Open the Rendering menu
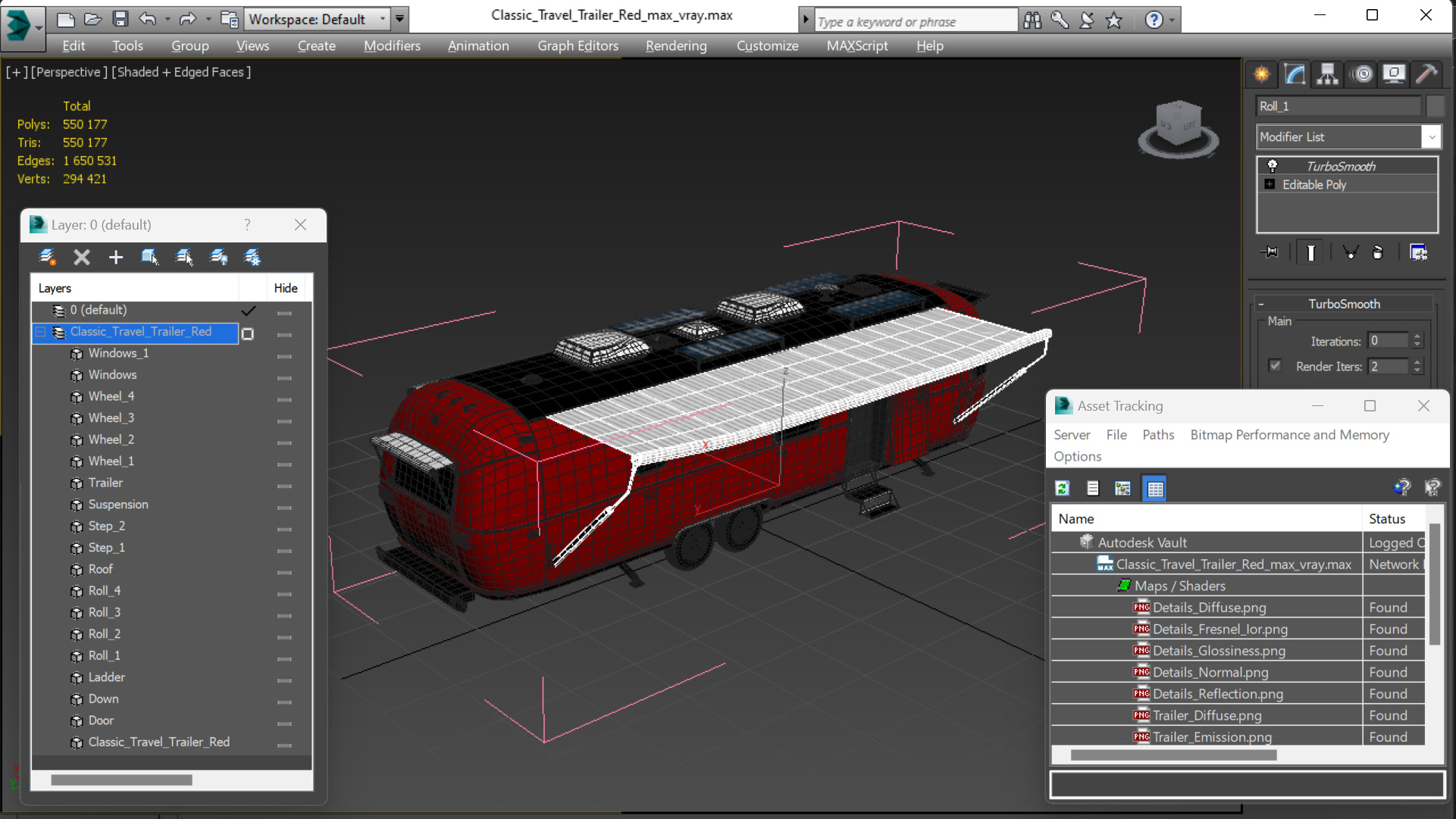 [676, 46]
